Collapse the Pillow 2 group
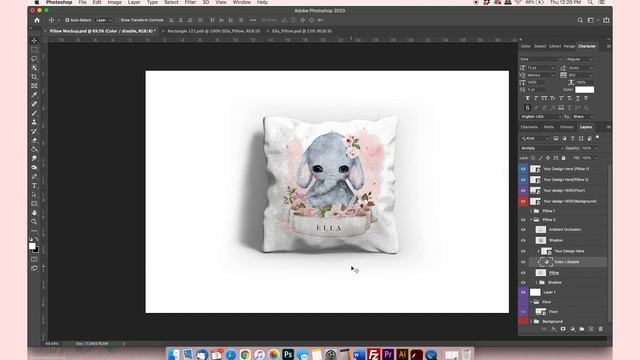This screenshot has height=360, width=640. click(x=531, y=220)
